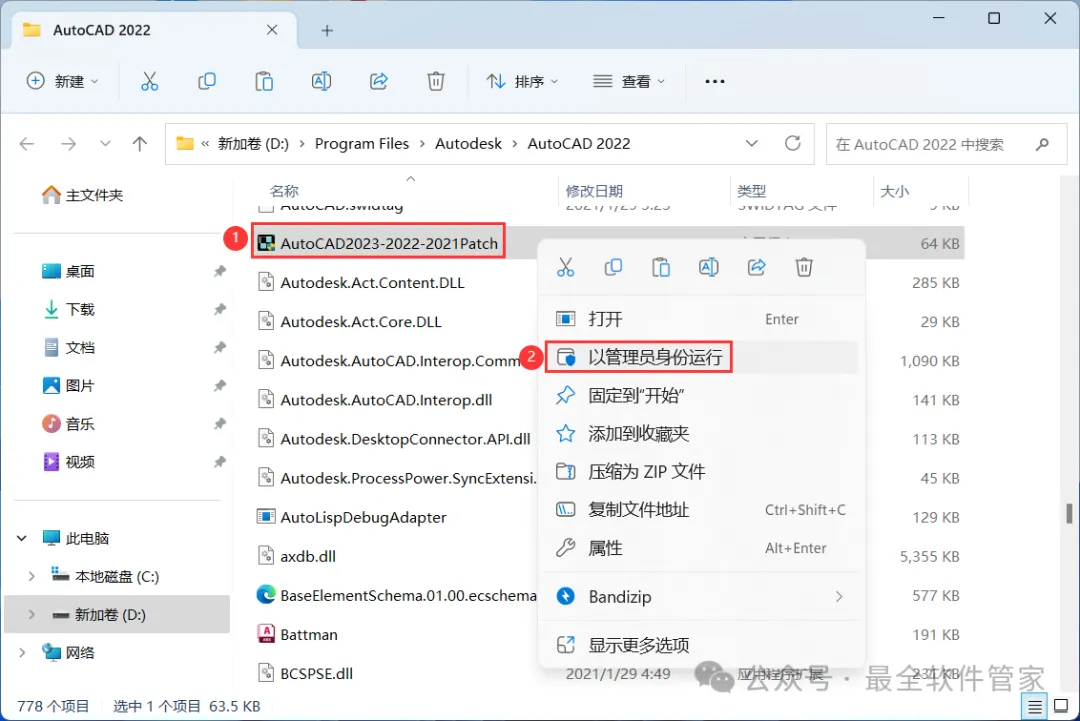Expand 本地磁盘 (C:) tree node

(x=32, y=576)
